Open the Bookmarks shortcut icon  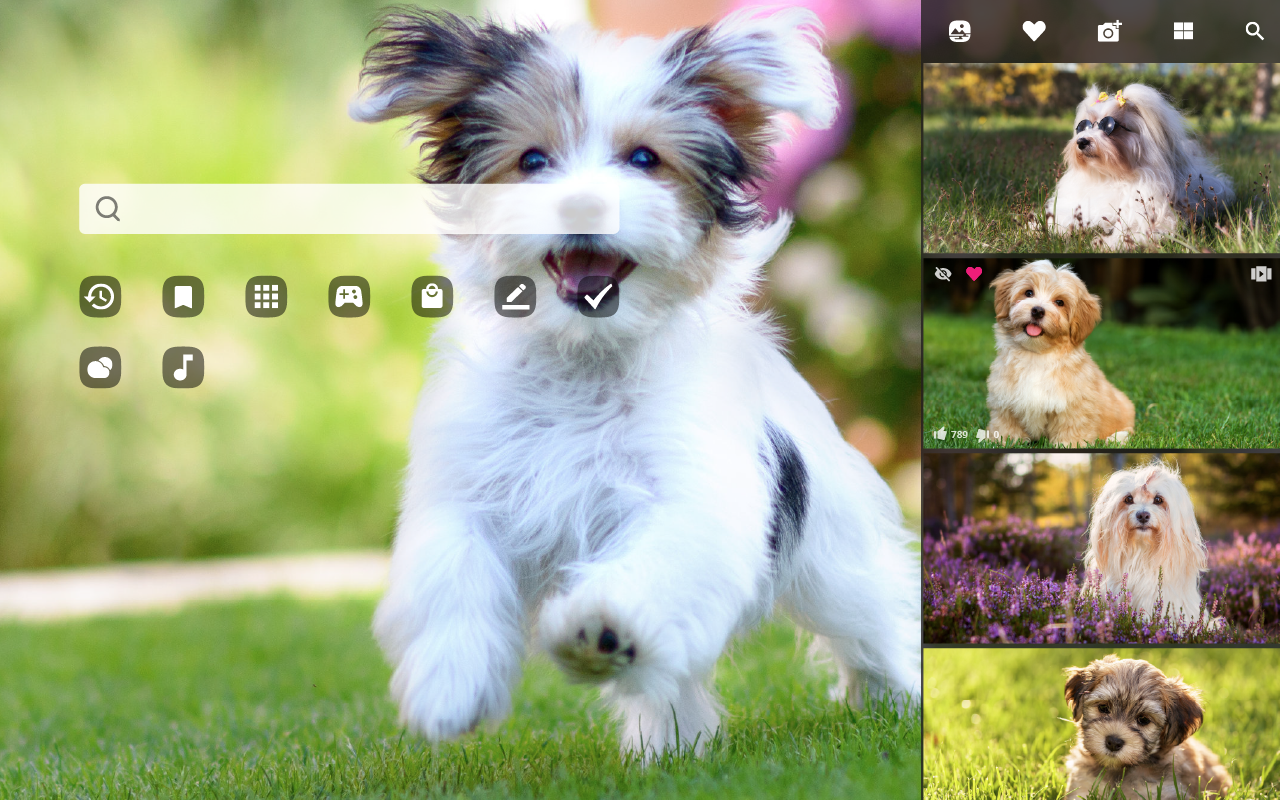(183, 297)
